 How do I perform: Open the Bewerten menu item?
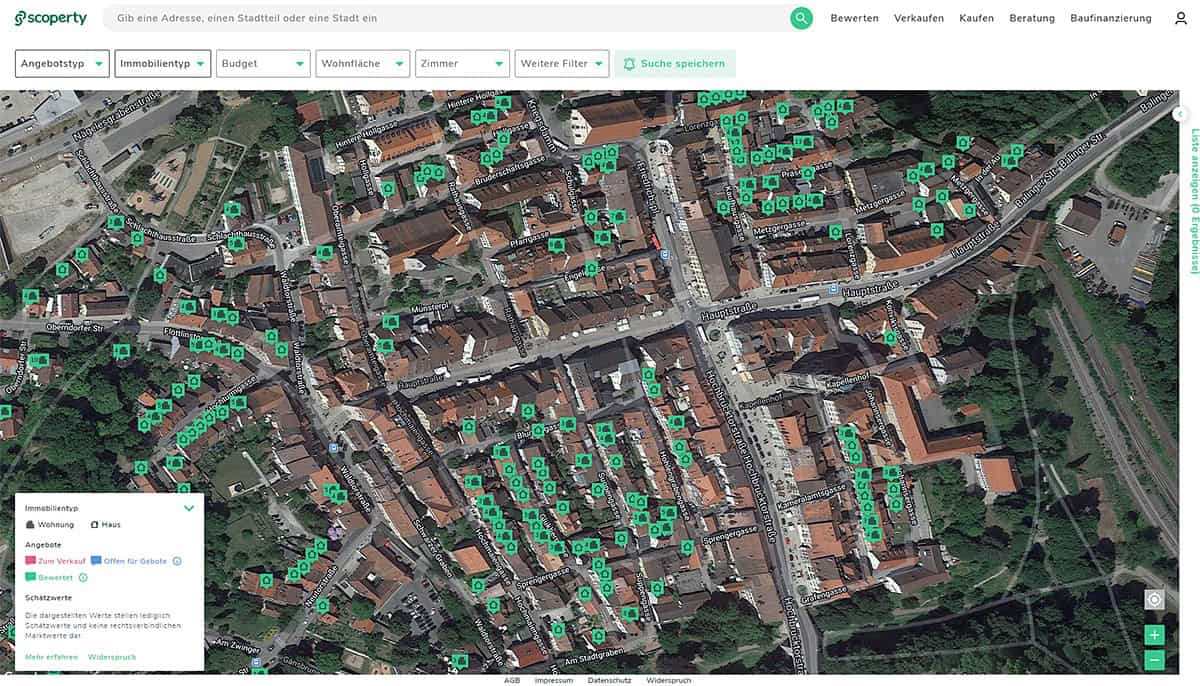tap(854, 18)
